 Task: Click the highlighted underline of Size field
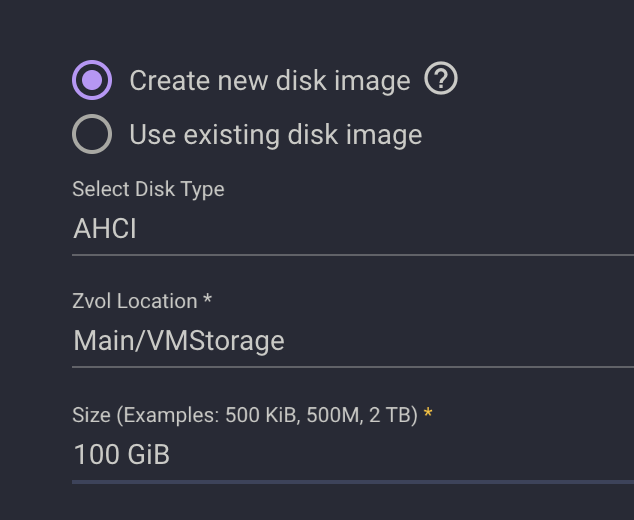(350, 481)
